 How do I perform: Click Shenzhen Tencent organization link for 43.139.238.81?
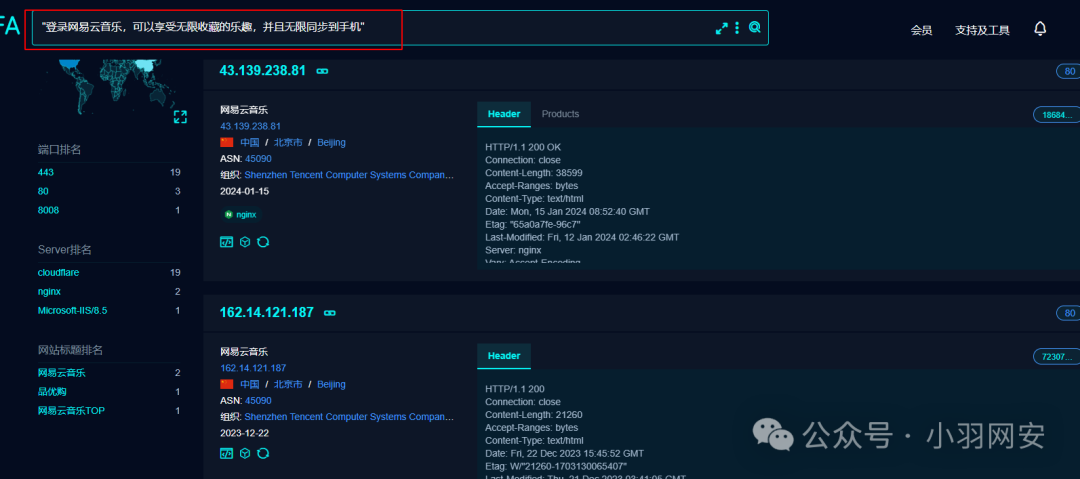pos(349,175)
